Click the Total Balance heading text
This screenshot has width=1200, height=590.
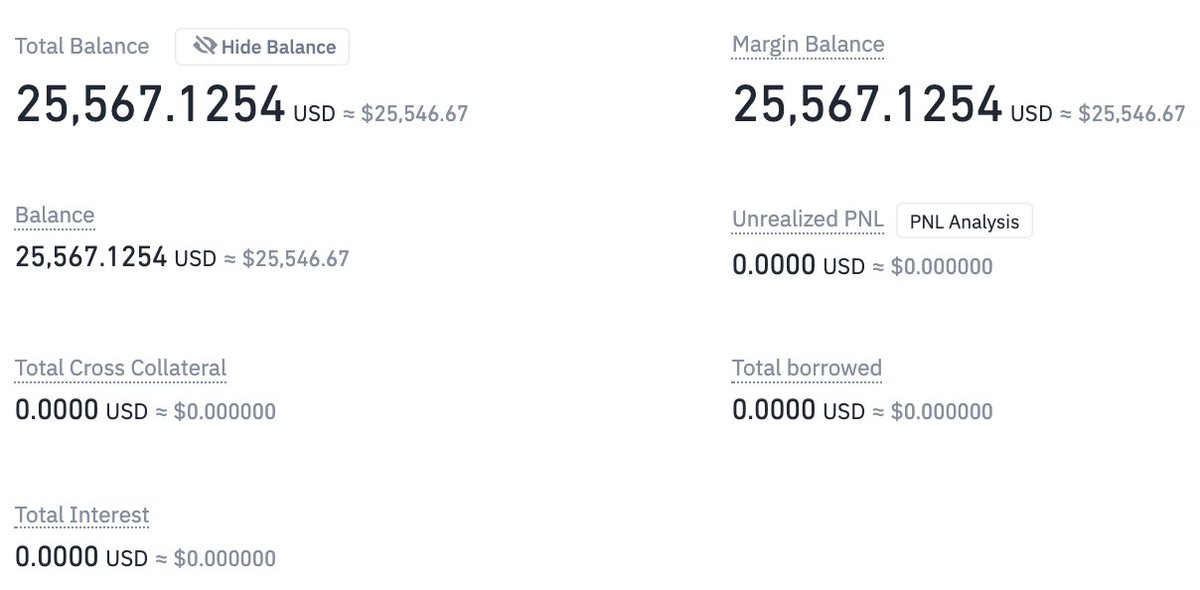click(x=82, y=46)
